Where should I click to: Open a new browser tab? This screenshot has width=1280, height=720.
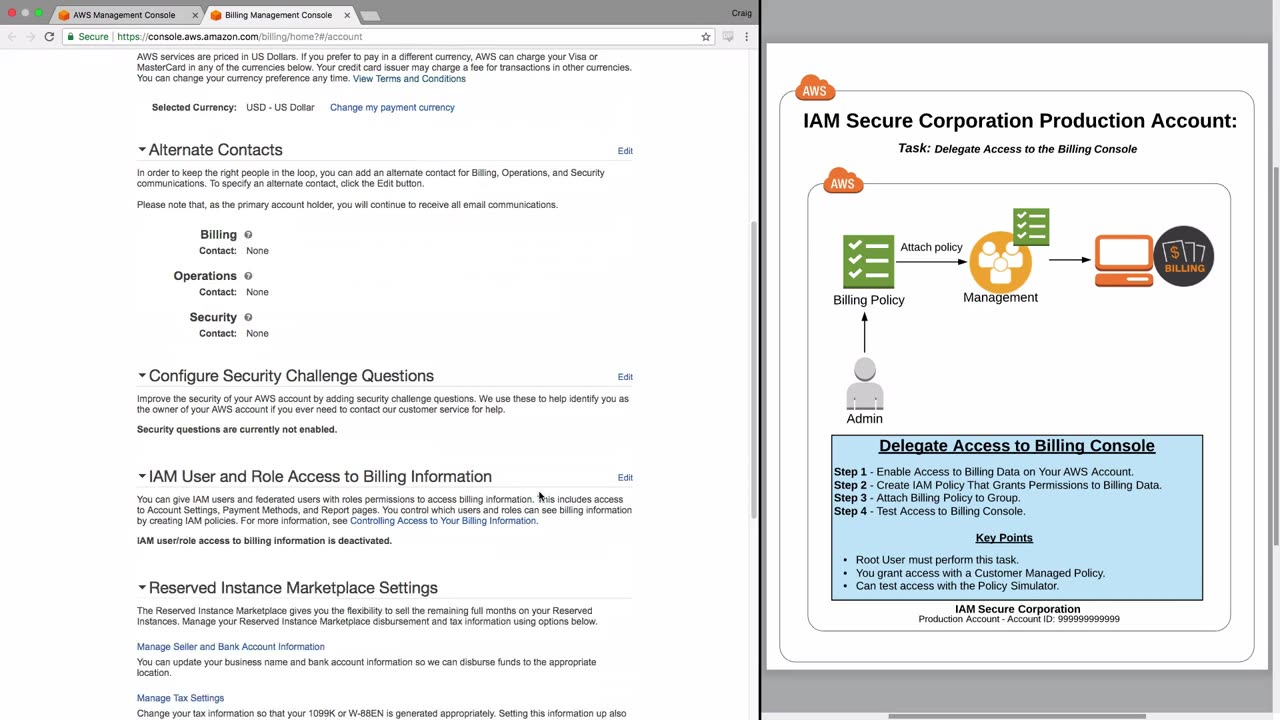(x=369, y=16)
